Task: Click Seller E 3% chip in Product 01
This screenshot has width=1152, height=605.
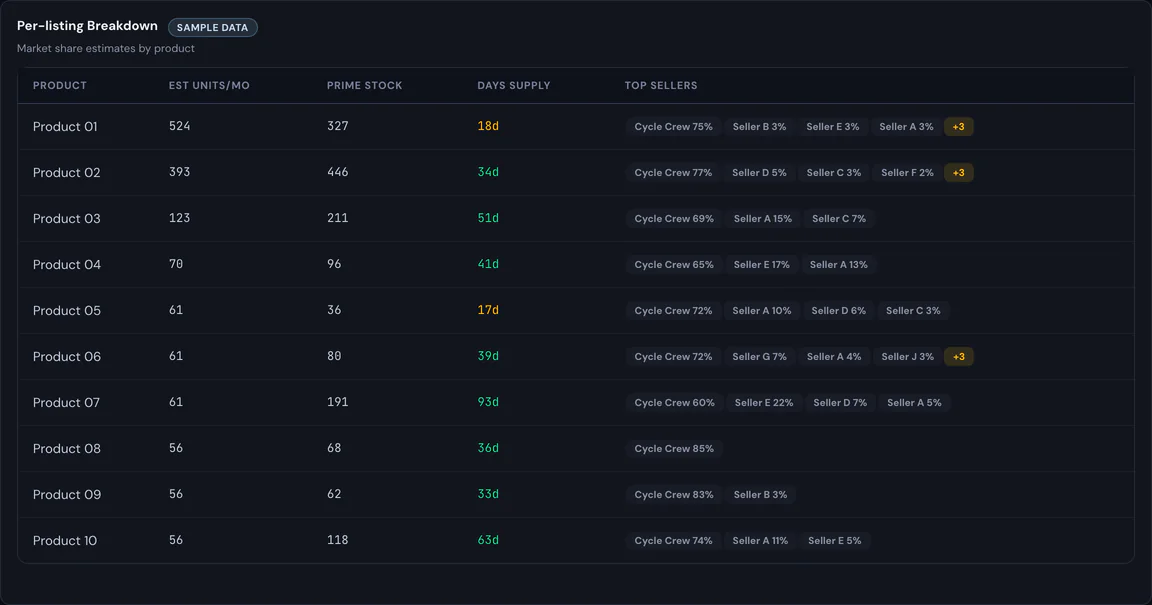Action: tap(832, 126)
